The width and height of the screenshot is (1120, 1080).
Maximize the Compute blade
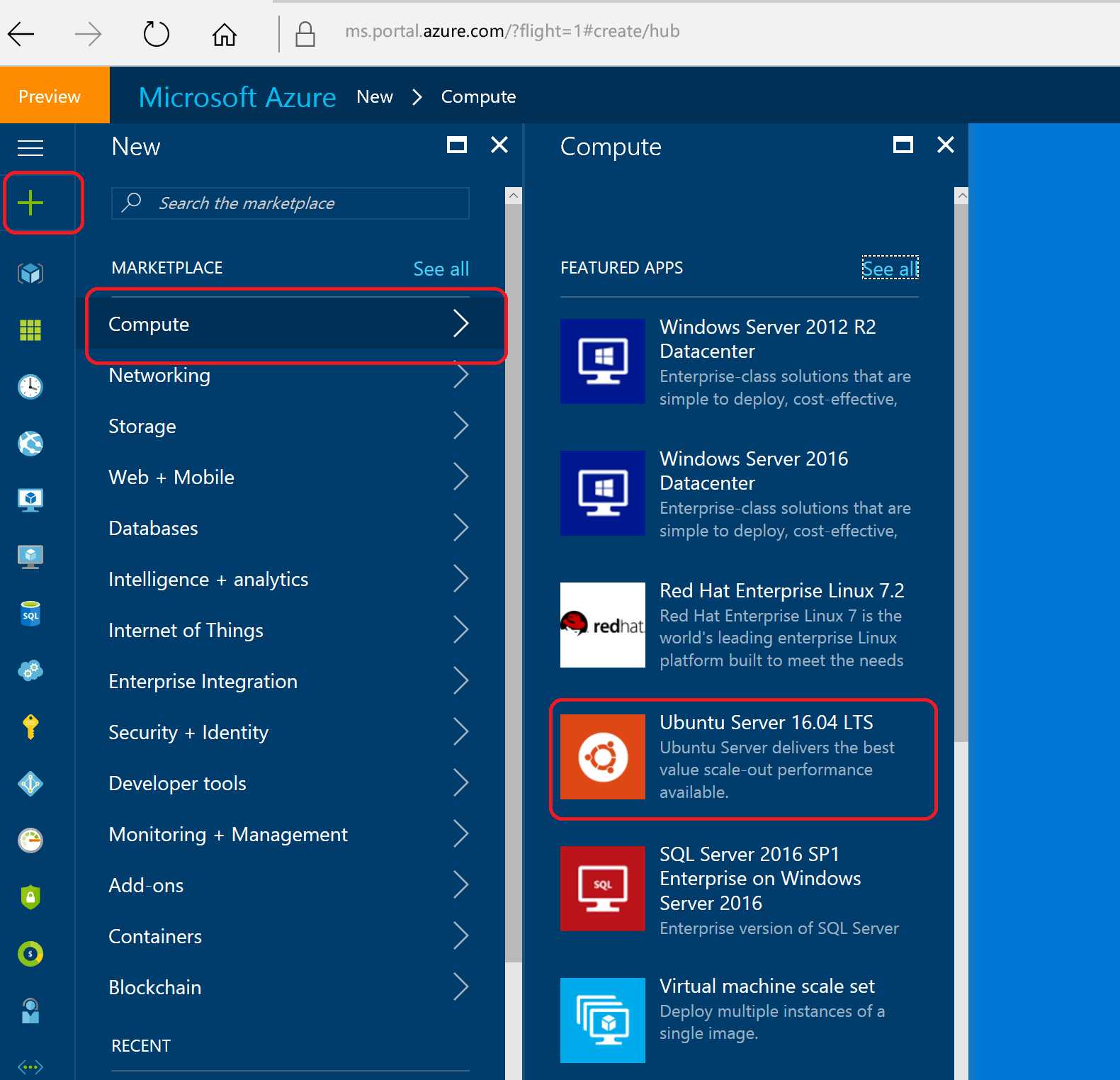click(x=903, y=145)
